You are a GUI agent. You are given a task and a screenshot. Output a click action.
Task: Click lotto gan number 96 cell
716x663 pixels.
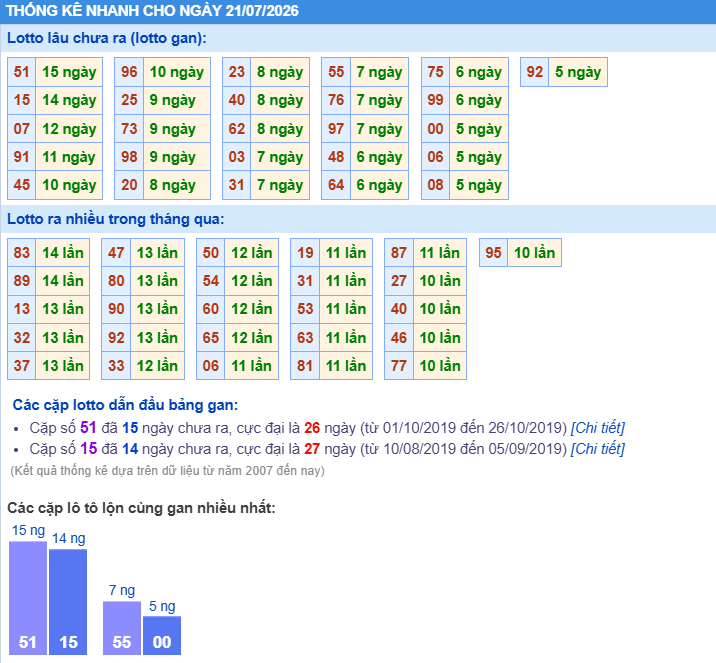[129, 72]
